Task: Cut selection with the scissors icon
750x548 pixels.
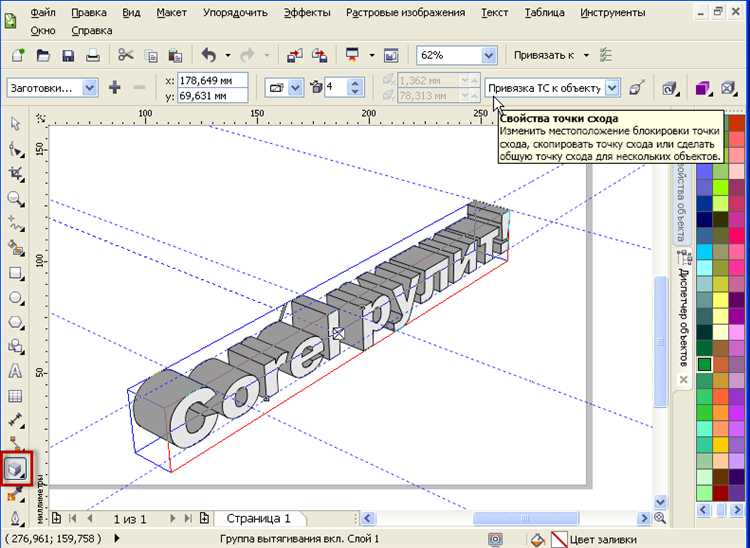Action: coord(126,55)
